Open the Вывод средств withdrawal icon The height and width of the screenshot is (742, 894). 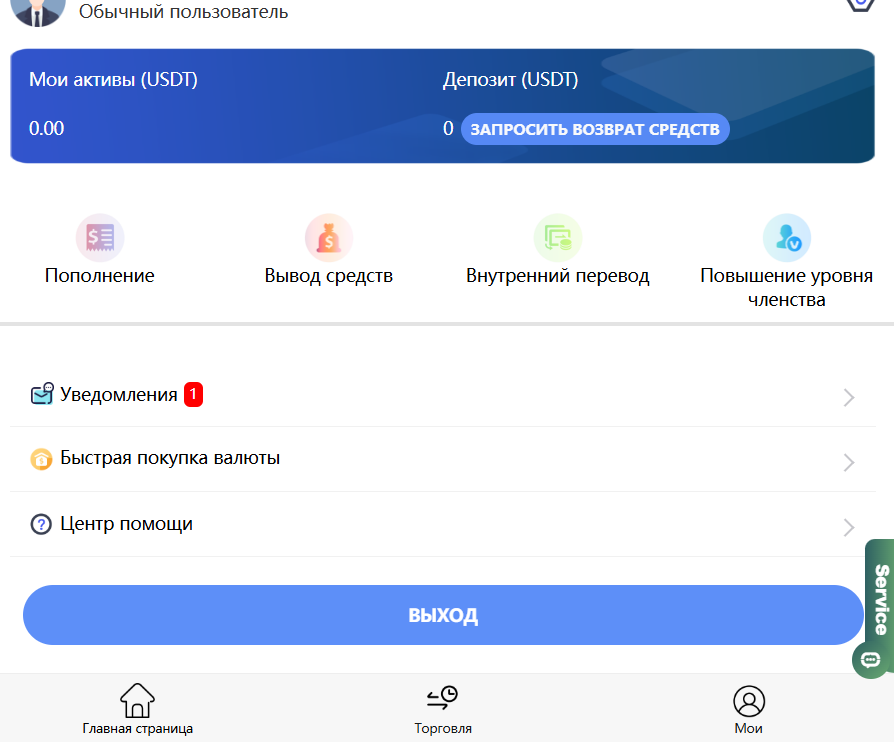pos(329,237)
